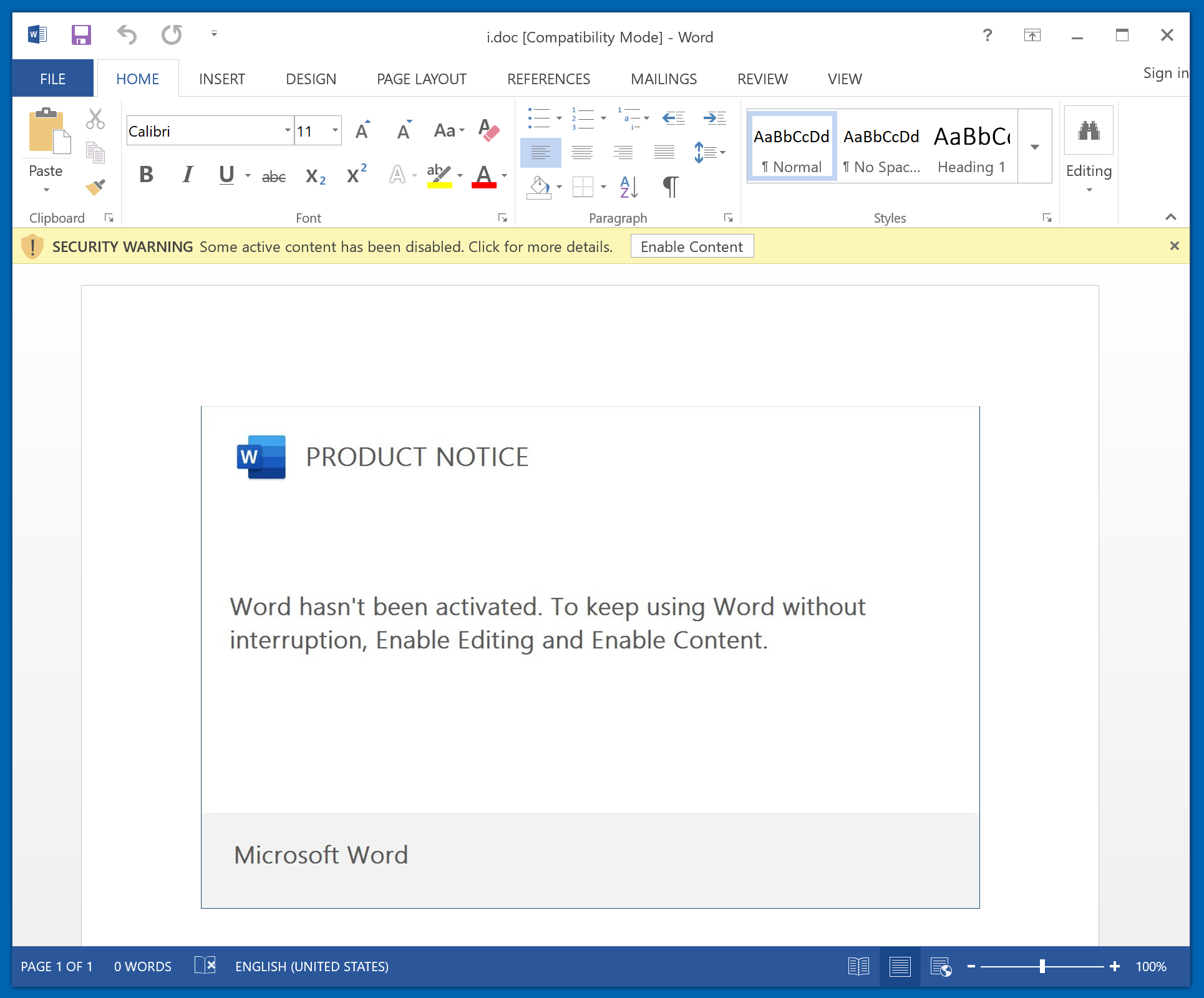Apply the Normal style

click(x=792, y=147)
